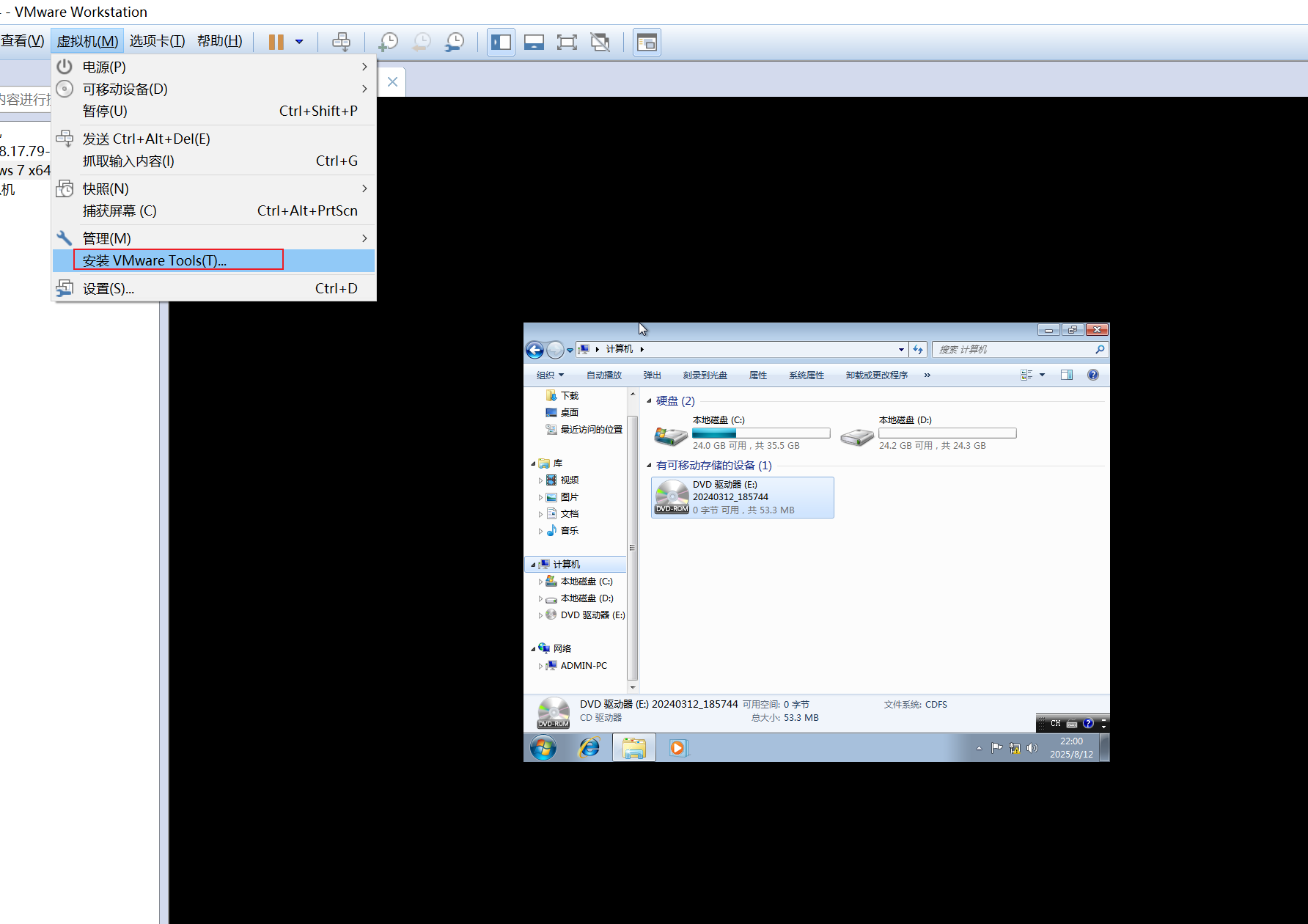Click the Explorer help icon
The width and height of the screenshot is (1308, 924).
(x=1093, y=375)
